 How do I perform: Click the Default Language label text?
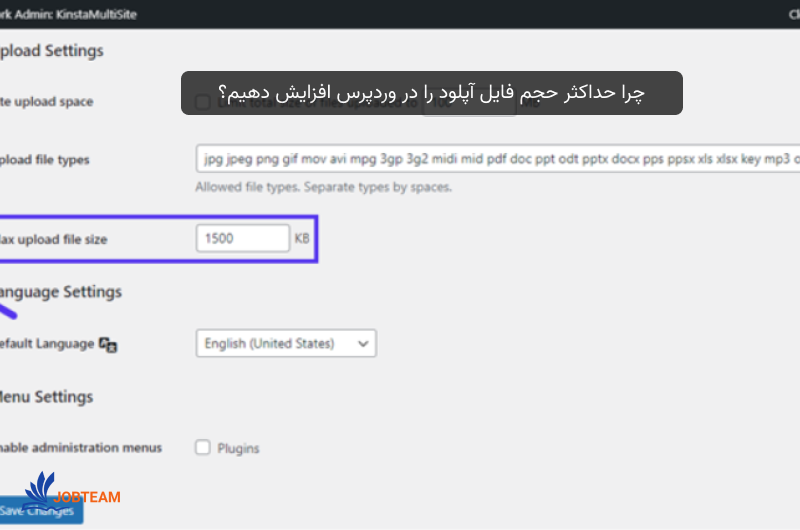[47, 344]
